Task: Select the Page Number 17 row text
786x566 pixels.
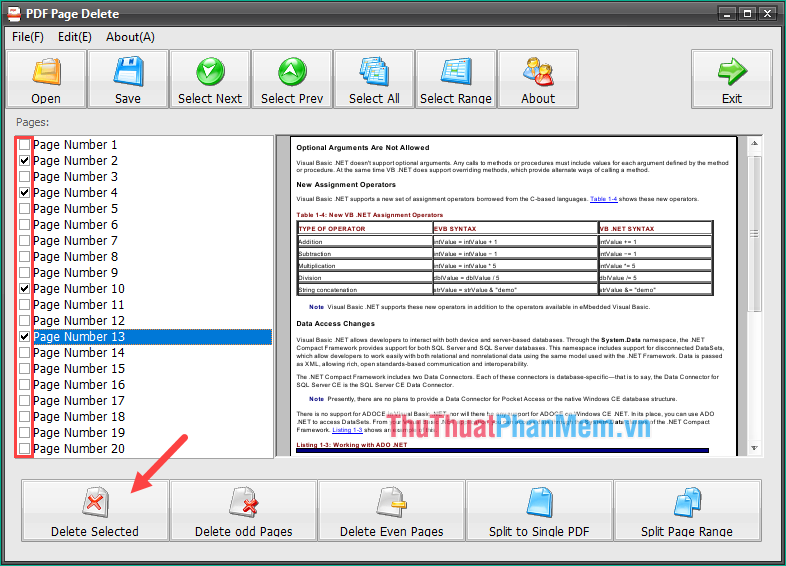Action: [x=79, y=401]
